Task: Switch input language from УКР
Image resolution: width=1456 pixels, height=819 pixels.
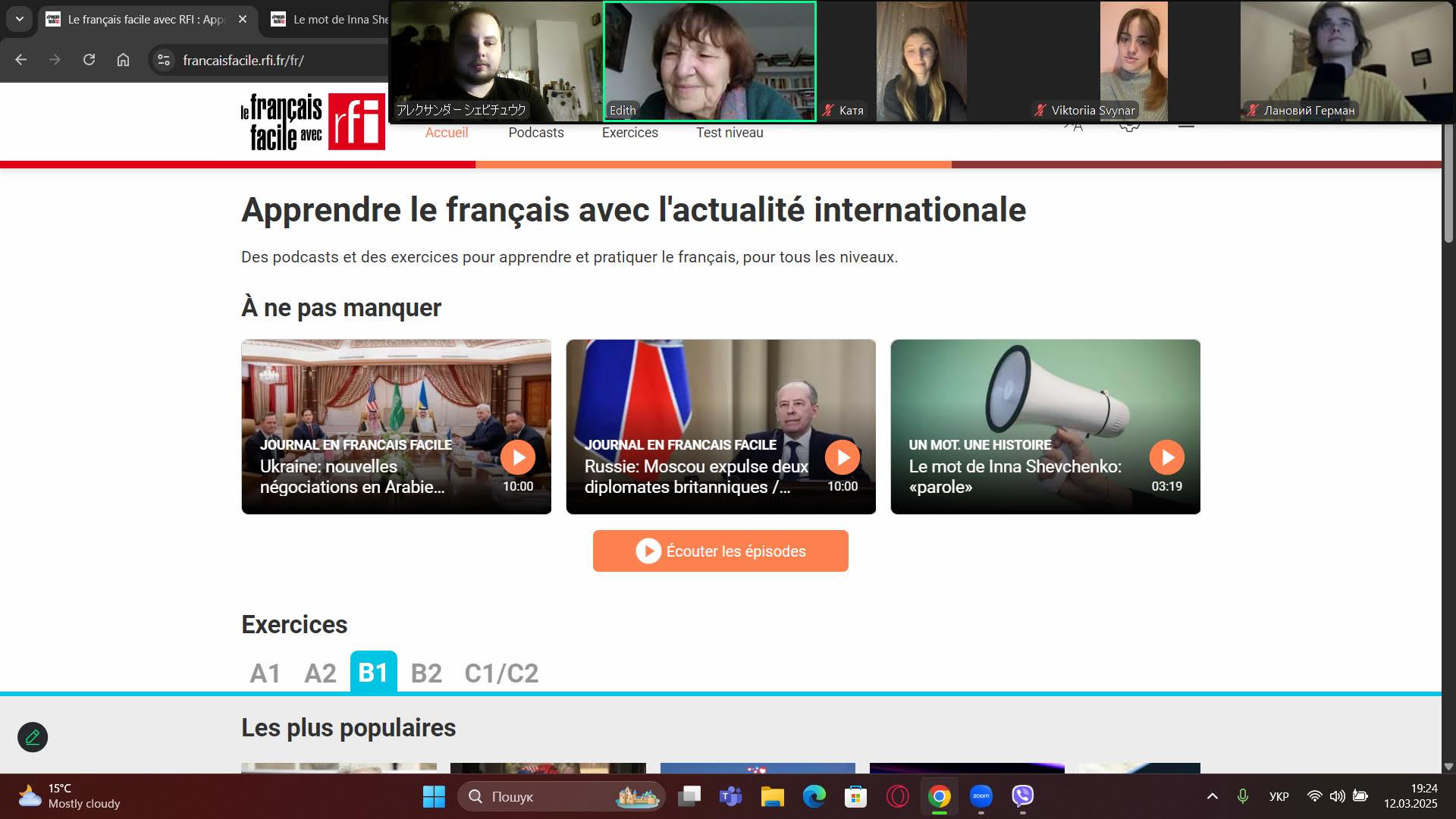Action: coord(1279,796)
